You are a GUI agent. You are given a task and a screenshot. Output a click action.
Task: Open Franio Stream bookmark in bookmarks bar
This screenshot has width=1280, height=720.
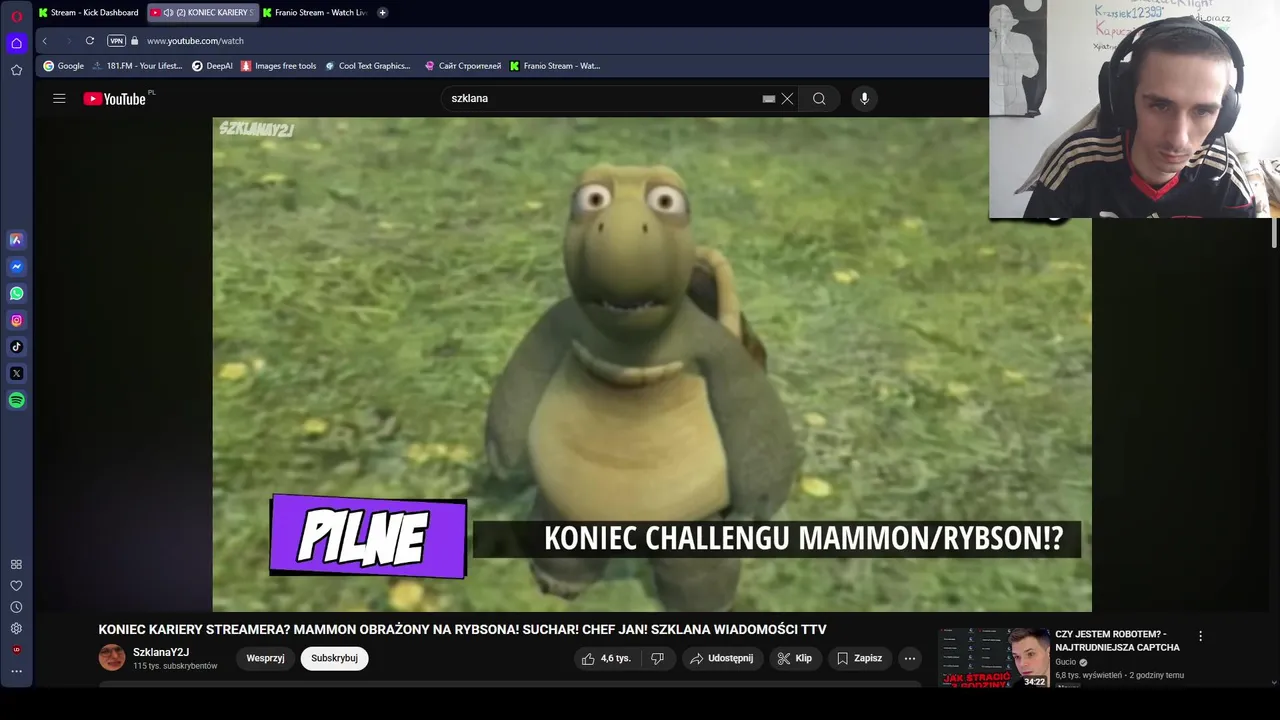tap(555, 66)
